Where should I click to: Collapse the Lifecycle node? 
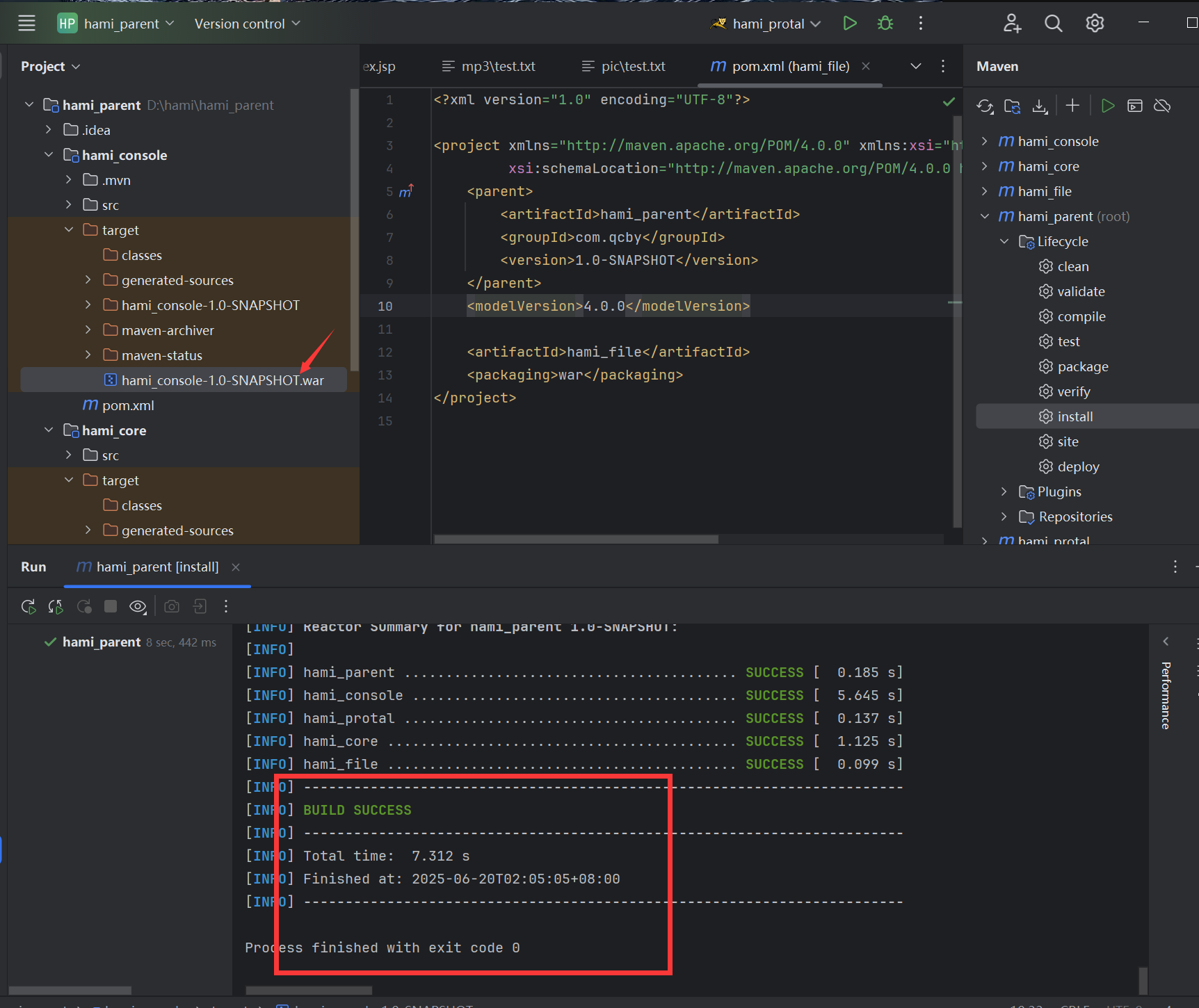point(1004,241)
